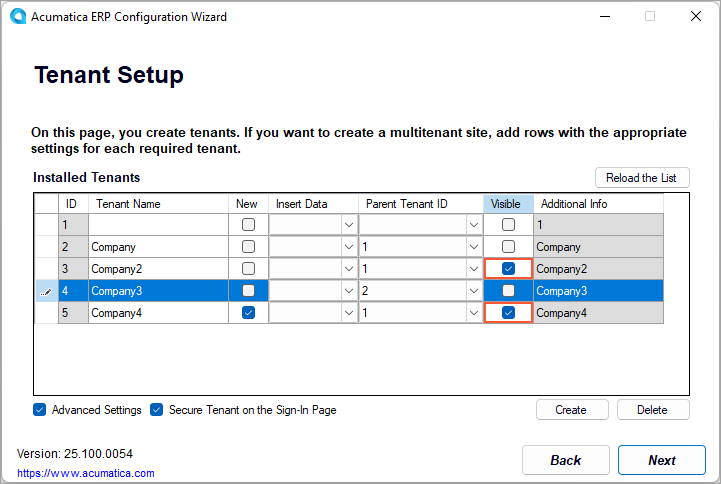This screenshot has height=484, width=721.
Task: Click Additional Info cell reading Company2
Action: click(598, 269)
